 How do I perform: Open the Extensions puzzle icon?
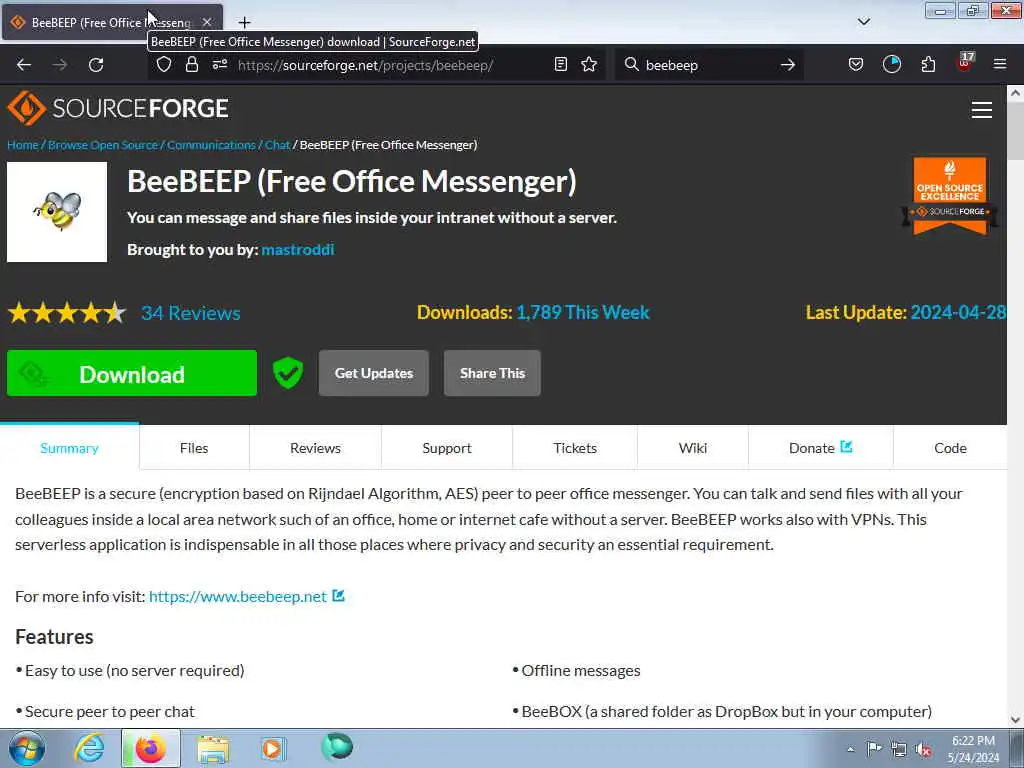(x=928, y=64)
